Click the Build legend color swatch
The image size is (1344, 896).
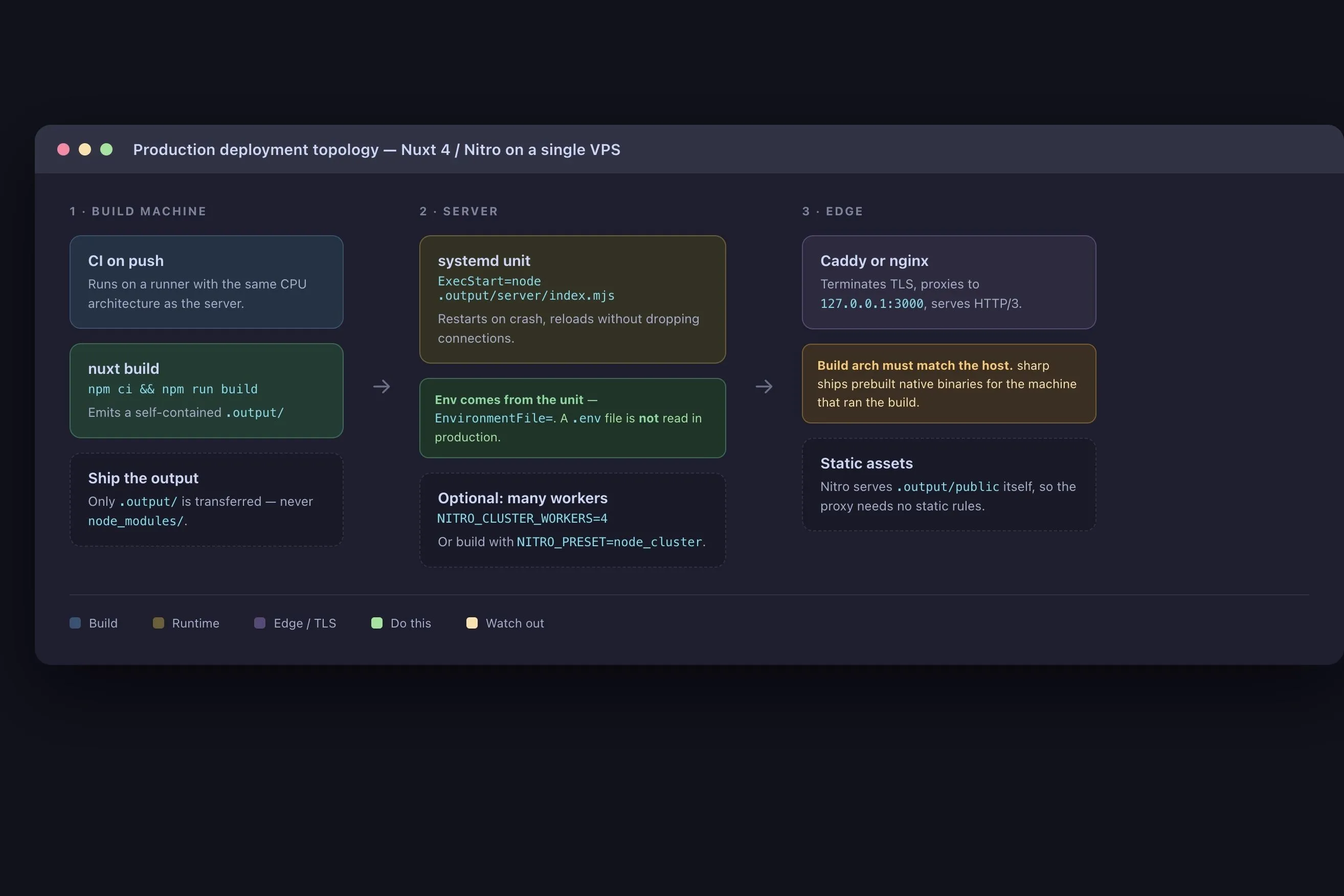[x=75, y=623]
